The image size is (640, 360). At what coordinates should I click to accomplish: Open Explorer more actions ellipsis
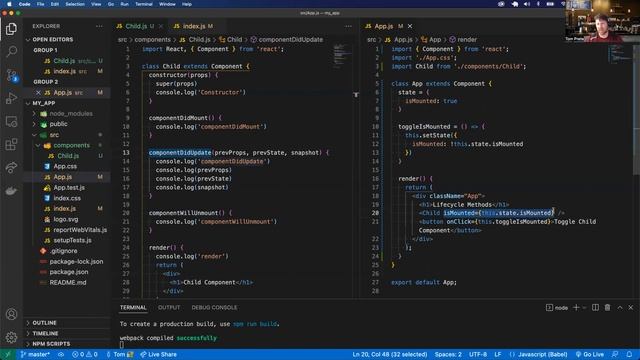click(x=99, y=26)
